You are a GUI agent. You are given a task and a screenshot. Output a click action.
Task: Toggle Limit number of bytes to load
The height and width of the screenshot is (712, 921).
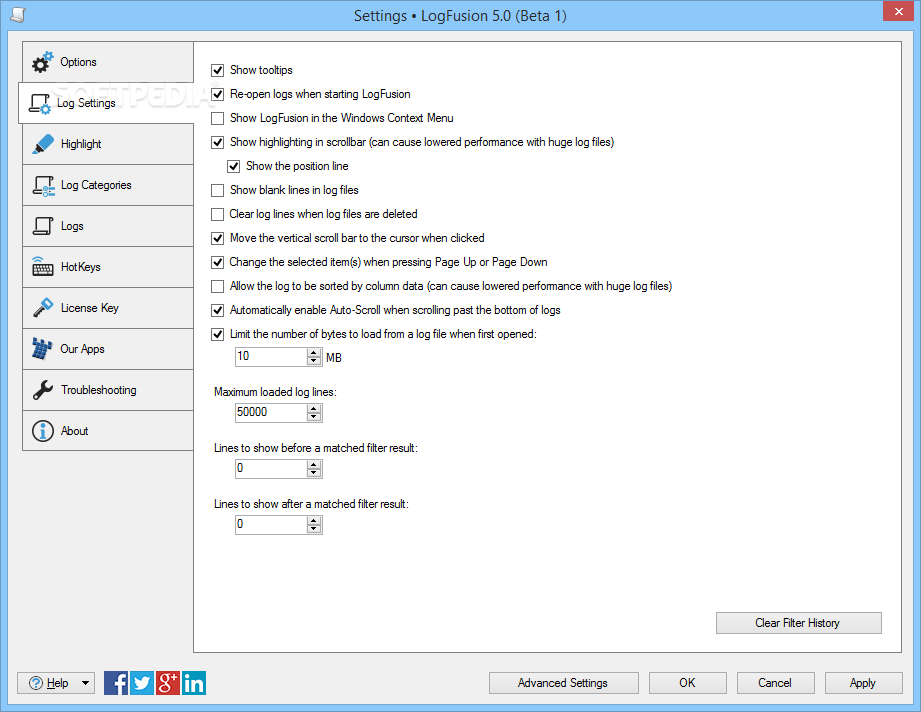pyautogui.click(x=217, y=335)
